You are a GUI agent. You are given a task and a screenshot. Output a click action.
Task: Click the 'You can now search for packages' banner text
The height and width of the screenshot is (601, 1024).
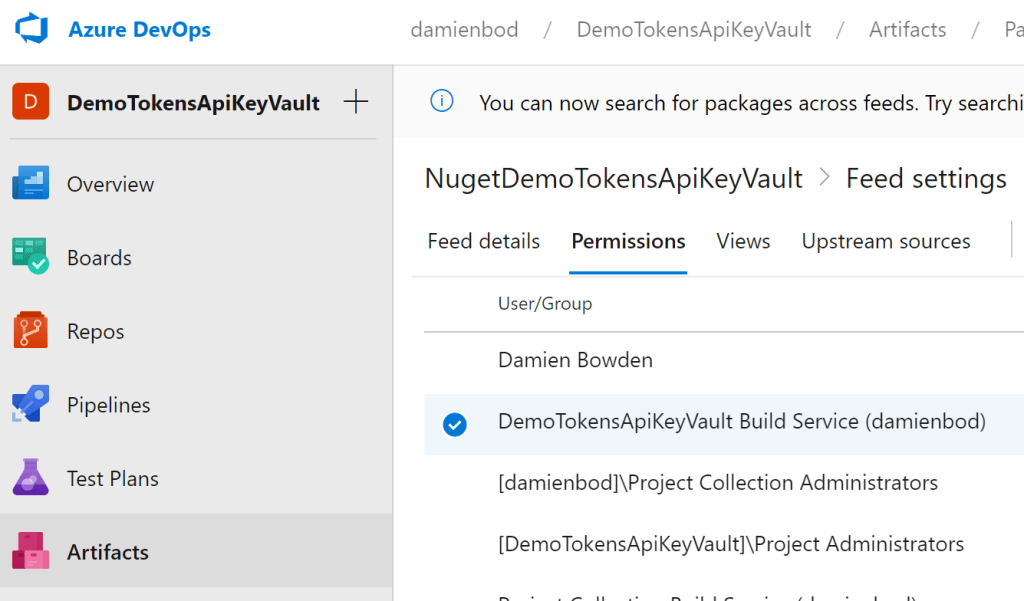point(751,103)
